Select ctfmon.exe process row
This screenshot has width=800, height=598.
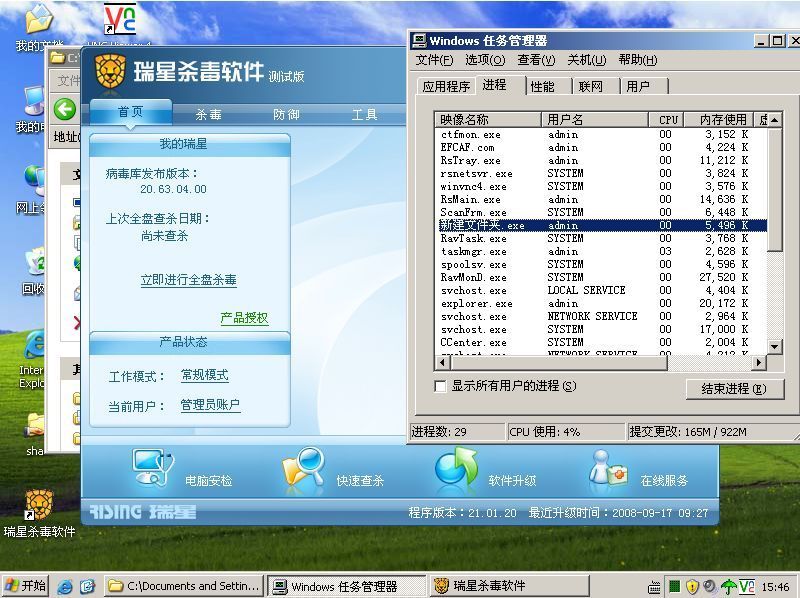(602, 135)
